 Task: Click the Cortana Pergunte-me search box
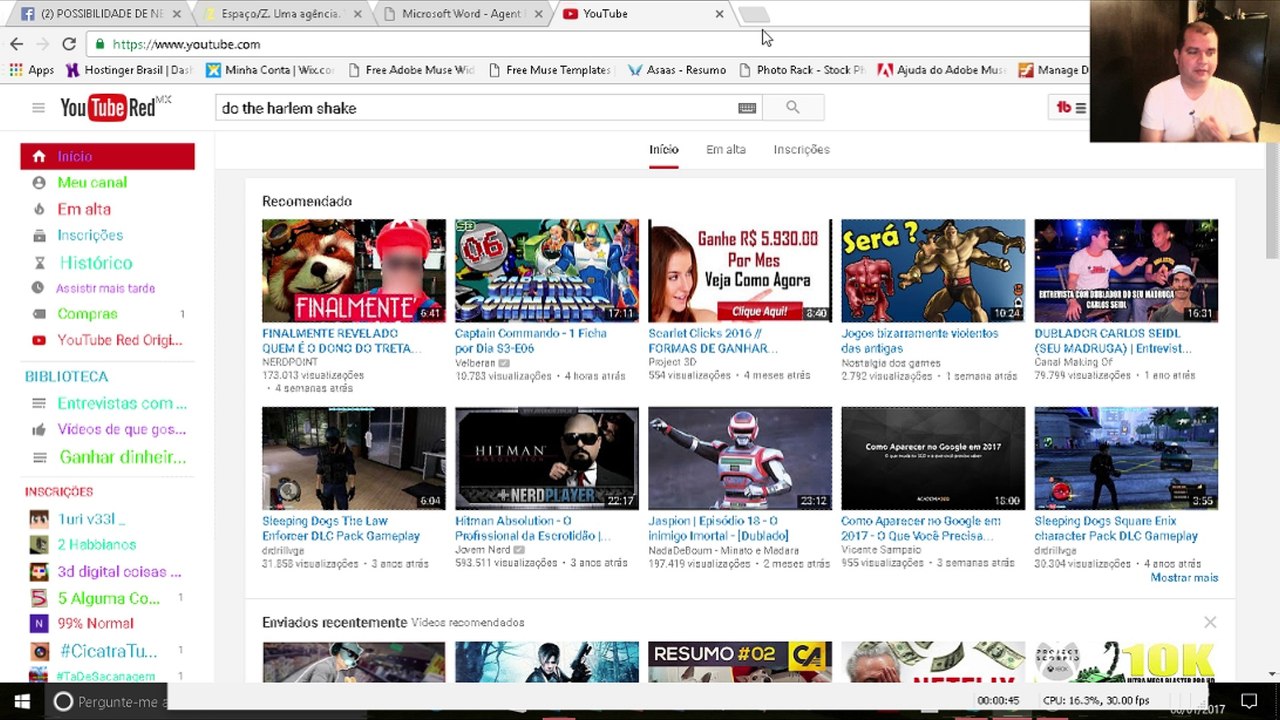(106, 702)
